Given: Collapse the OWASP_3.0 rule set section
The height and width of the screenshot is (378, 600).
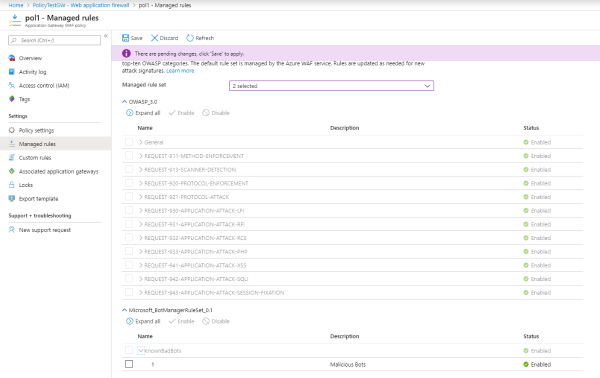Looking at the screenshot, I should pyautogui.click(x=124, y=102).
